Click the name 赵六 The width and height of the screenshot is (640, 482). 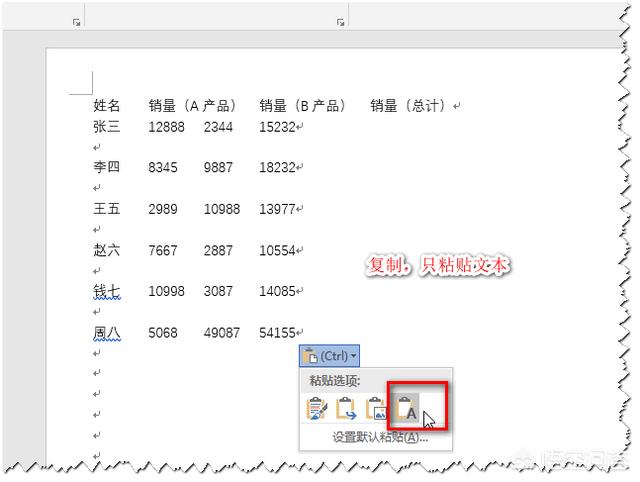coord(107,250)
